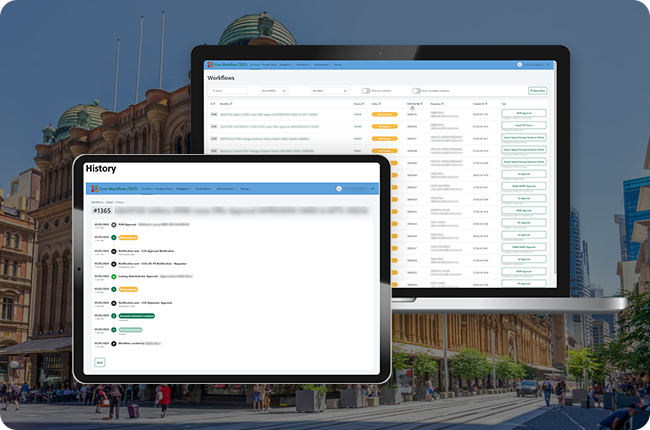Image resolution: width=650 pixels, height=430 pixels.
Task: Expand Administration menu in tablet navigation bar
Action: coord(226,189)
